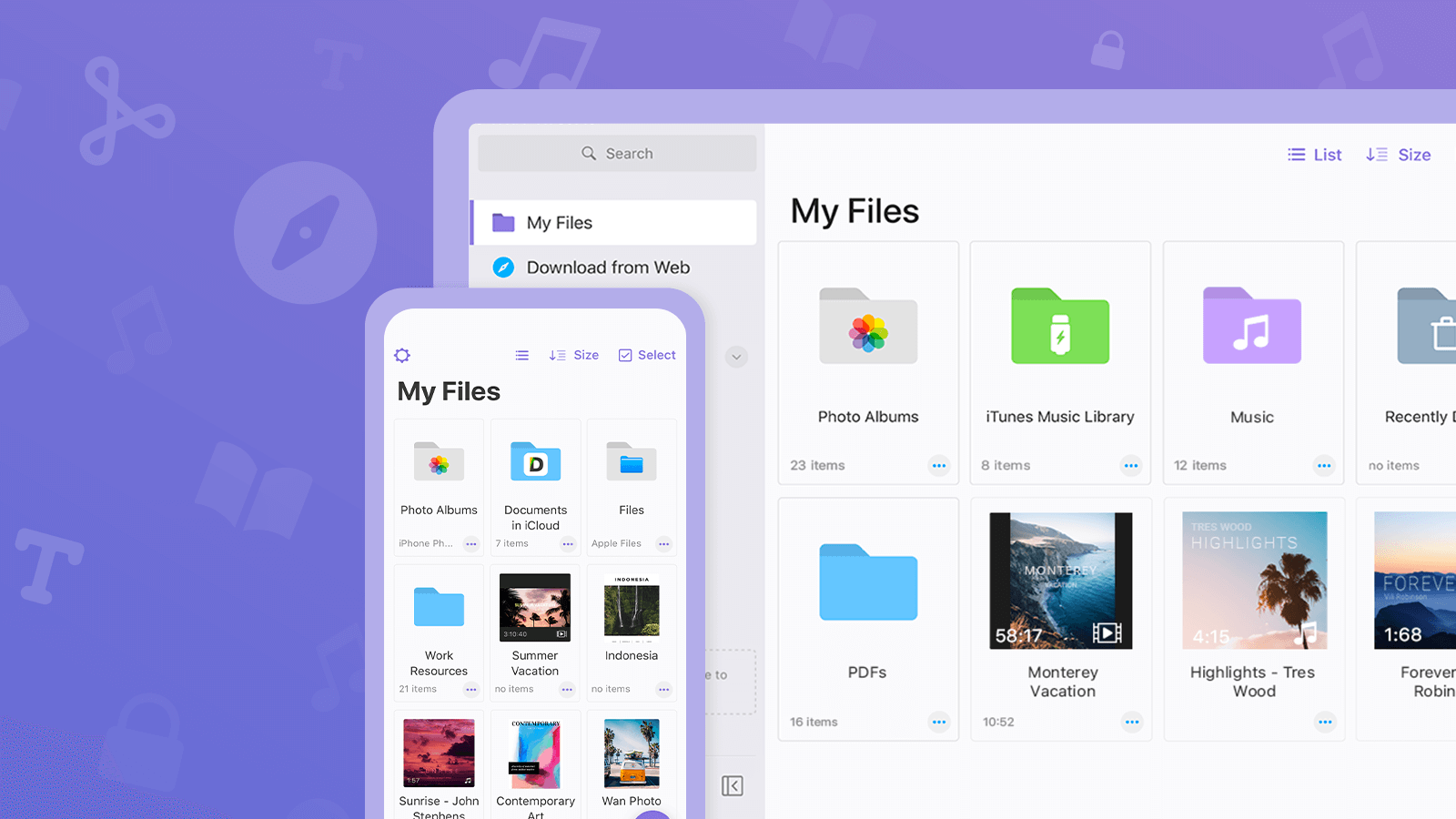This screenshot has height=819, width=1456.
Task: Open Documents in iCloud folder on phone
Action: tap(535, 461)
